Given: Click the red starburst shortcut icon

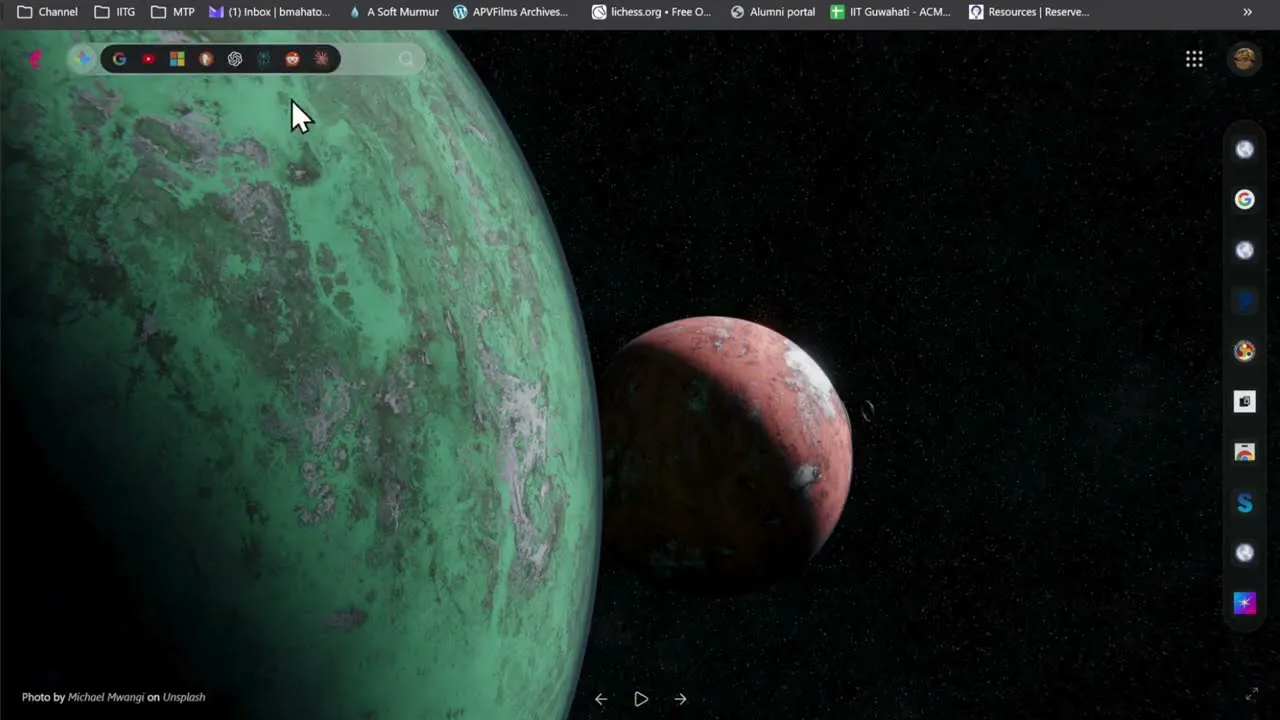Looking at the screenshot, I should [x=321, y=59].
